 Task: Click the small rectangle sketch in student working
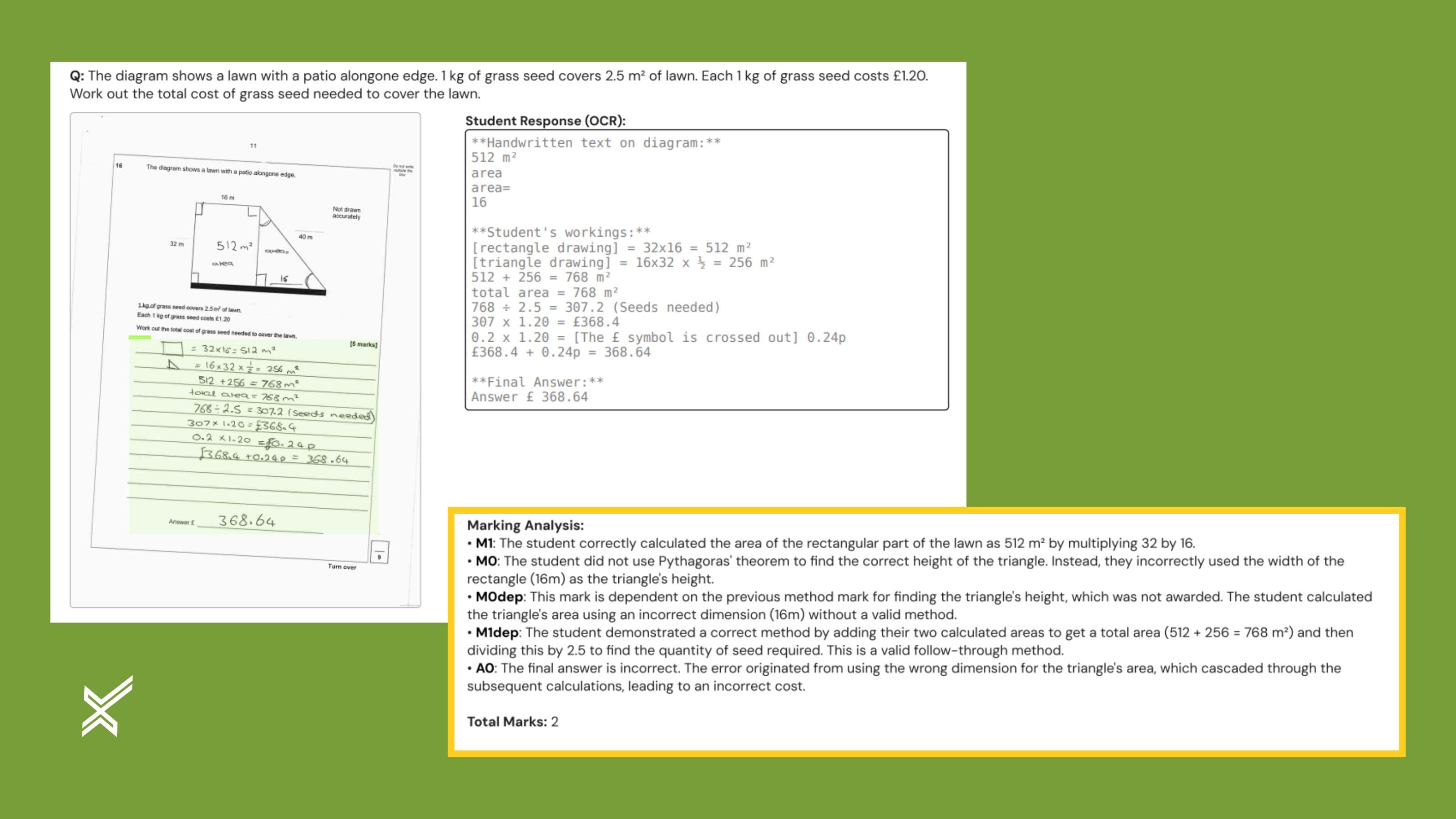coord(172,348)
